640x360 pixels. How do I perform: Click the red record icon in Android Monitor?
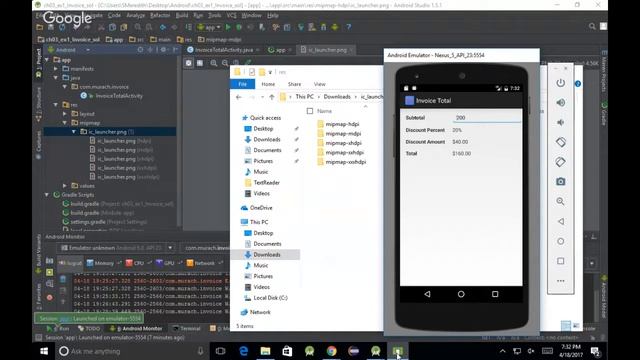coord(49,297)
